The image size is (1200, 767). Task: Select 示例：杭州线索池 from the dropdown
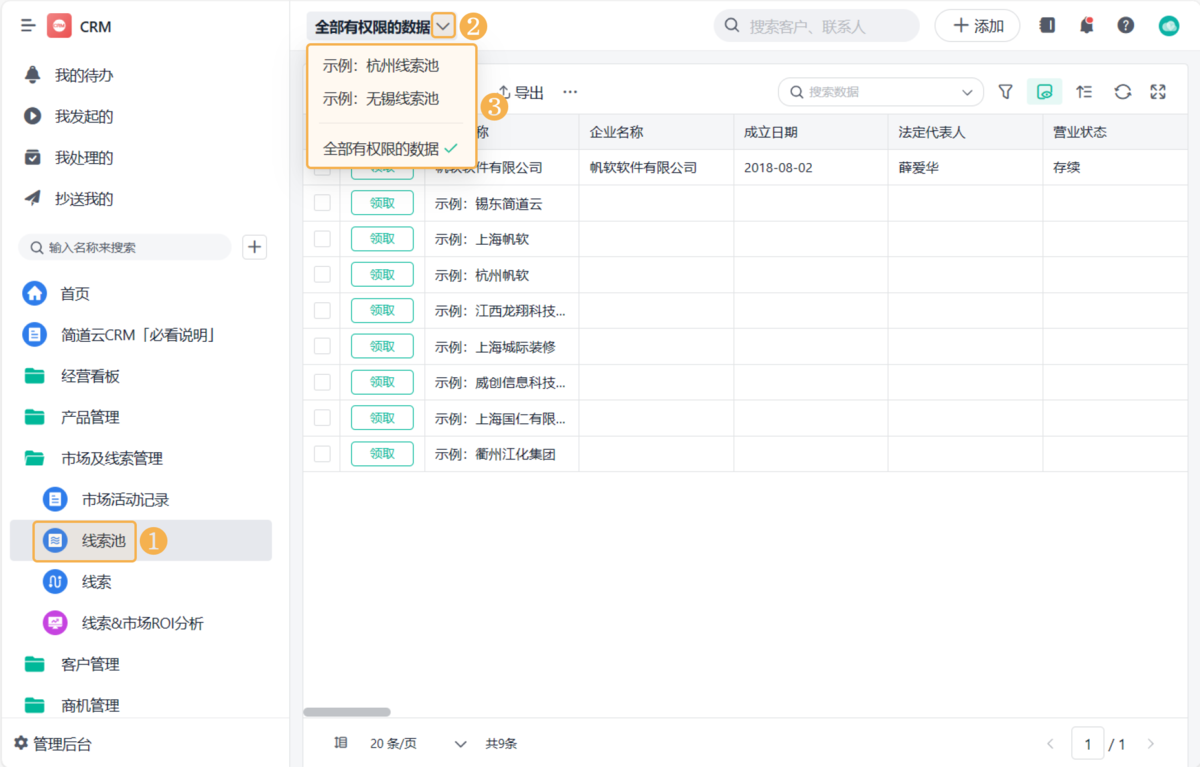381,66
